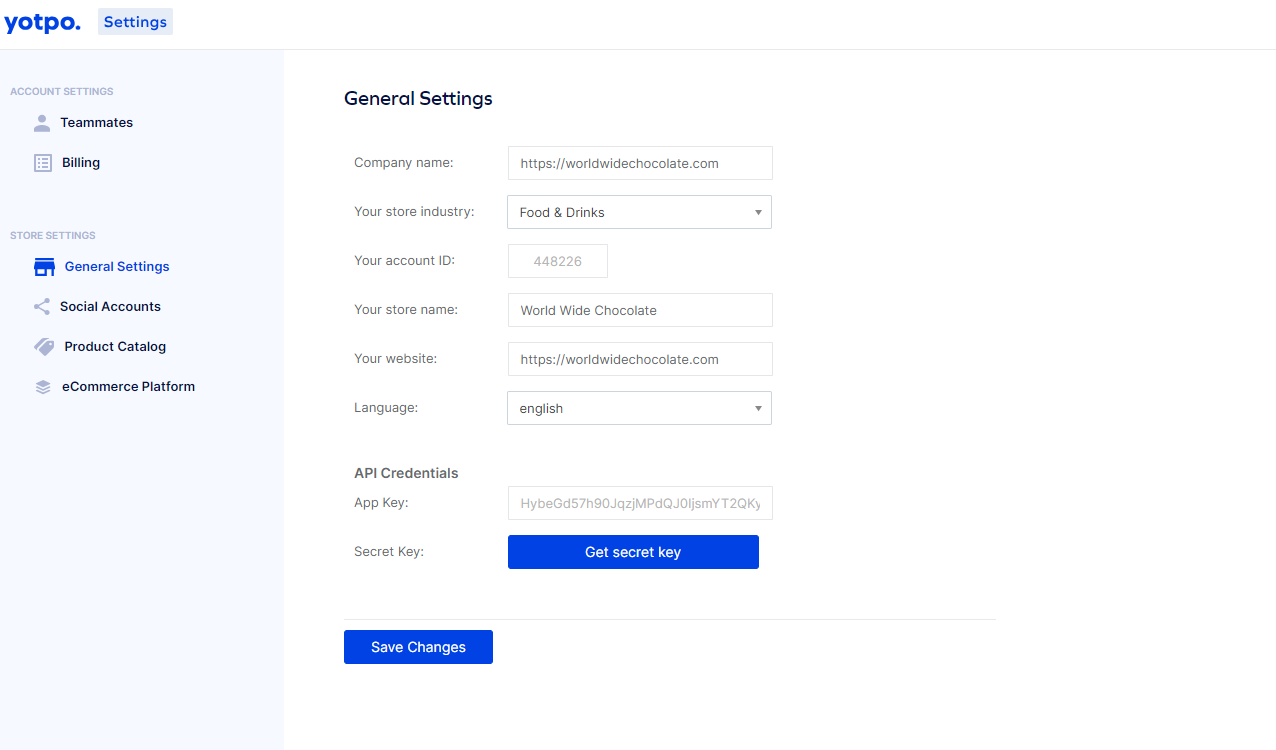
Task: Go to Teammates in the sidebar
Action: pos(96,123)
